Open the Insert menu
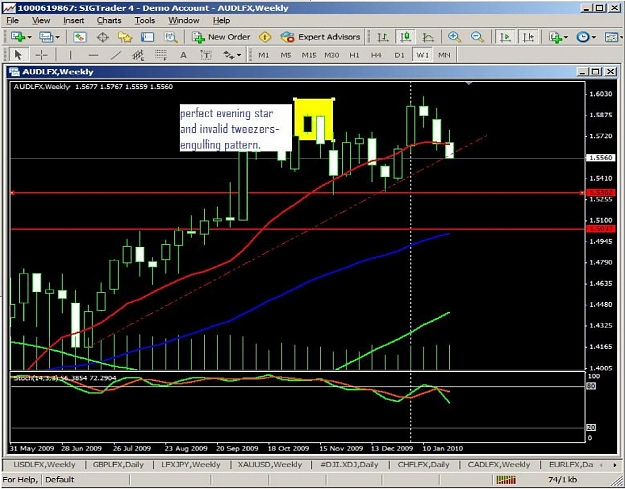Image resolution: width=625 pixels, height=489 pixels. click(74, 20)
